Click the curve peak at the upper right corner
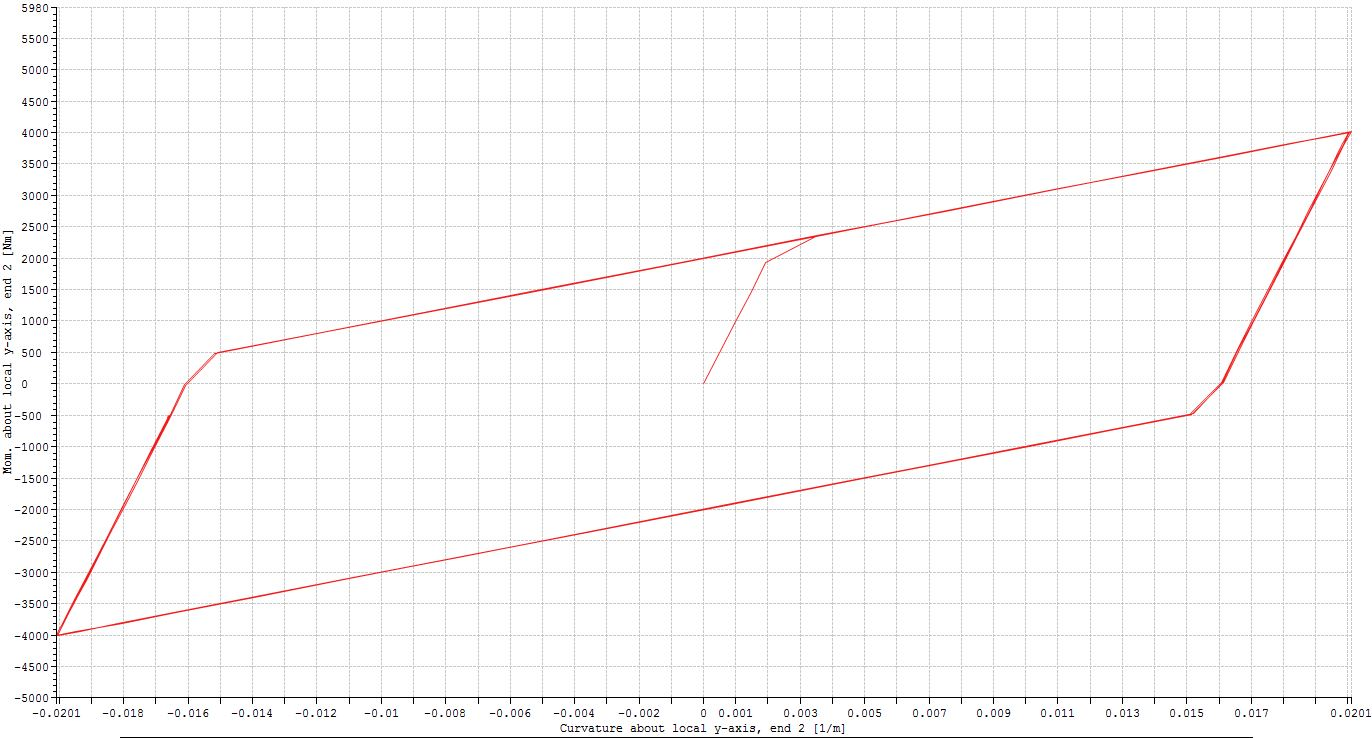This screenshot has height=738, width=1372. click(1350, 132)
